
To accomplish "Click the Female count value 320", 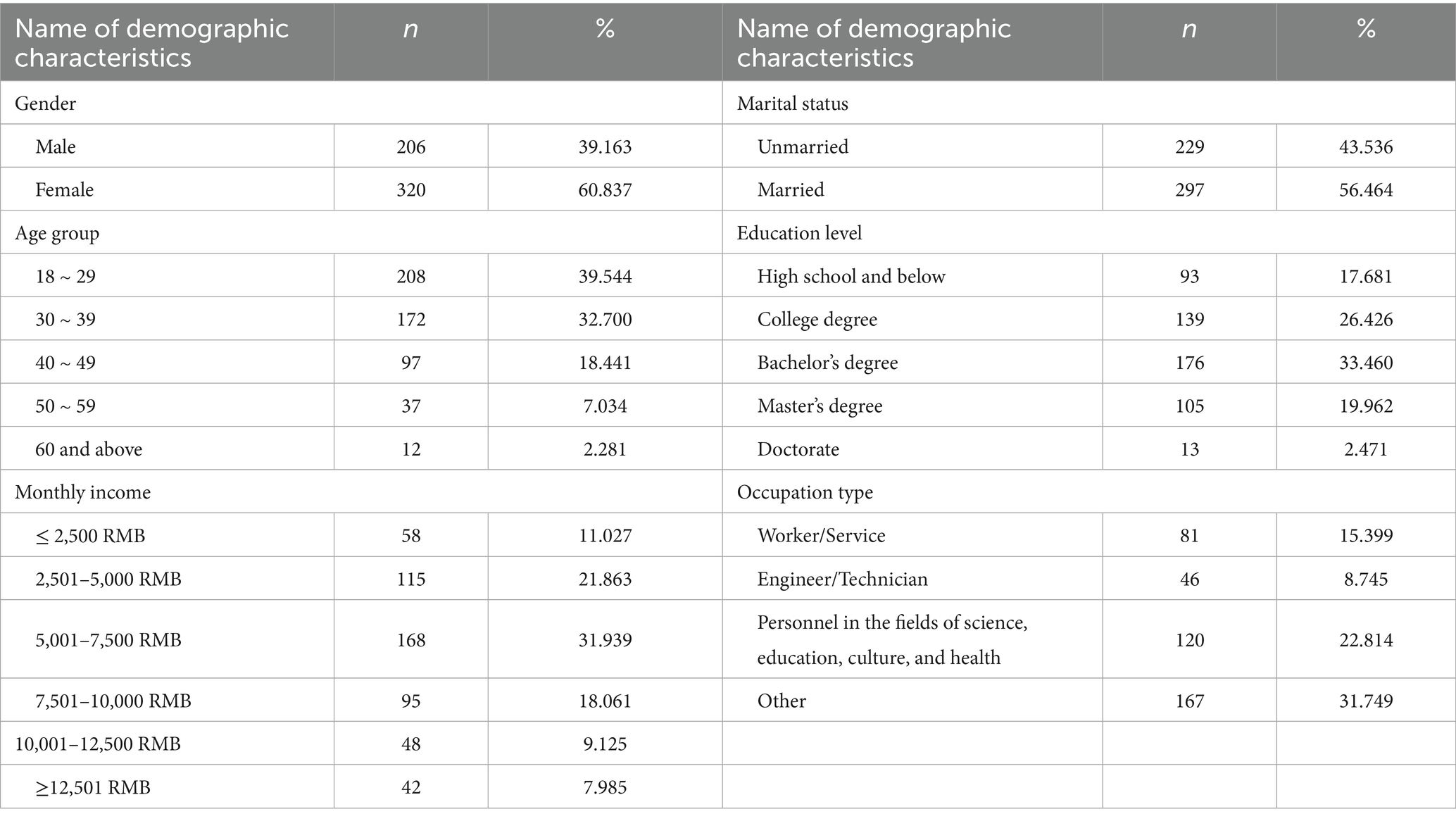I will click(410, 189).
